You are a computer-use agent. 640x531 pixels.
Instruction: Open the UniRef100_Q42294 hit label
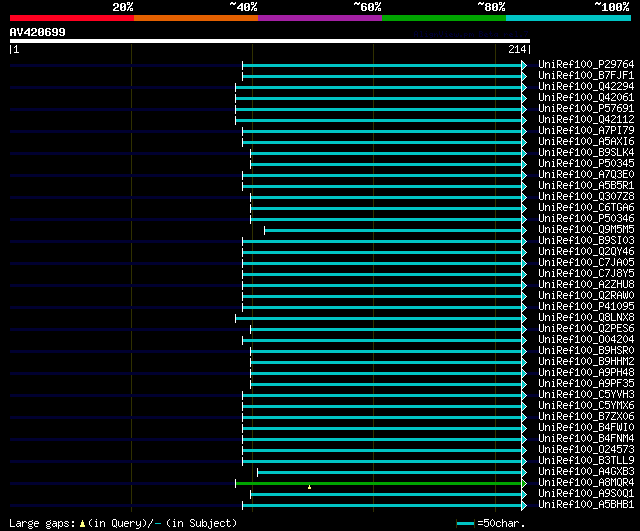click(x=586, y=86)
